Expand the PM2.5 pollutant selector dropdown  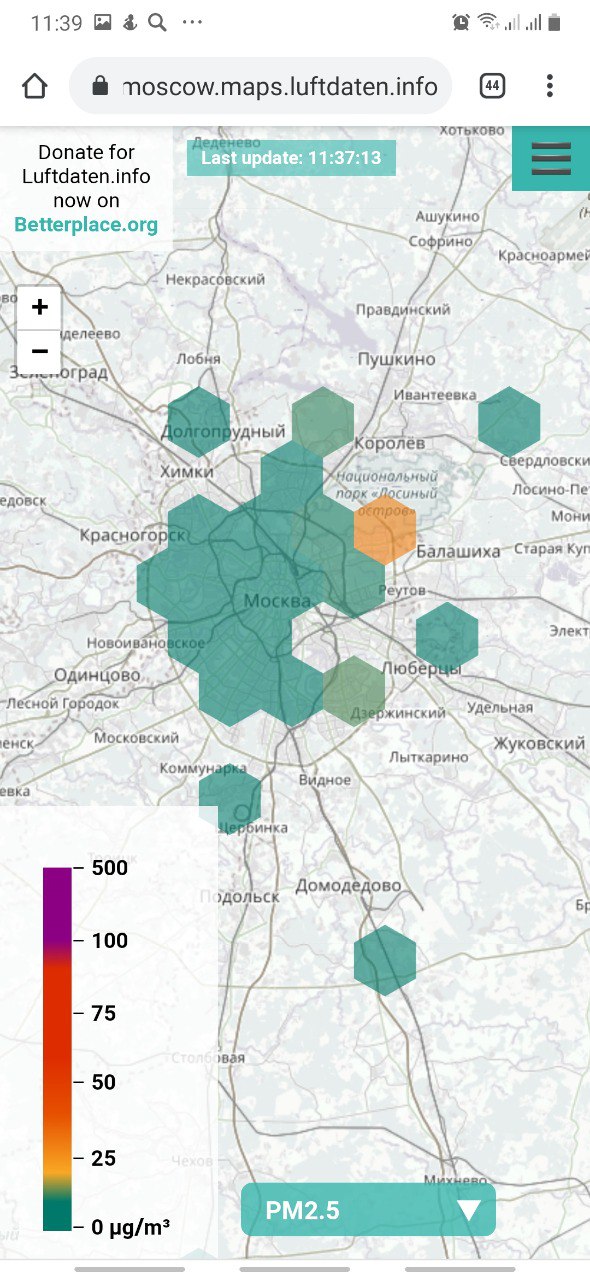tap(368, 1210)
